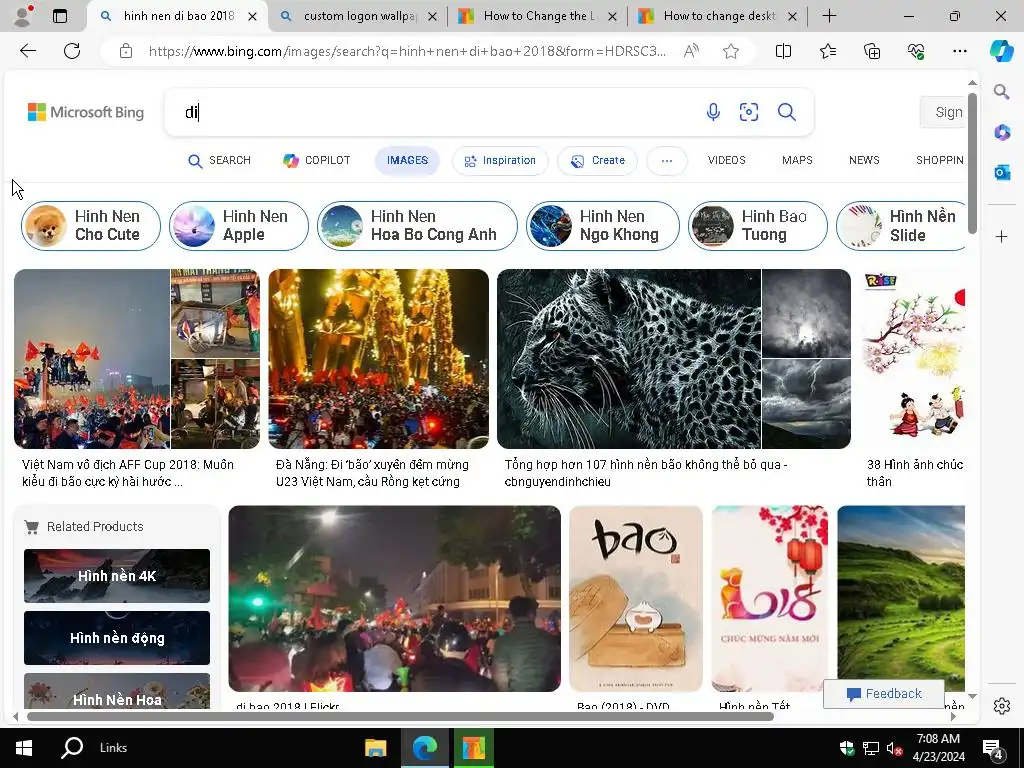The width and height of the screenshot is (1024, 768).
Task: Open Windows taskbar search magnifier
Action: pyautogui.click(x=72, y=748)
